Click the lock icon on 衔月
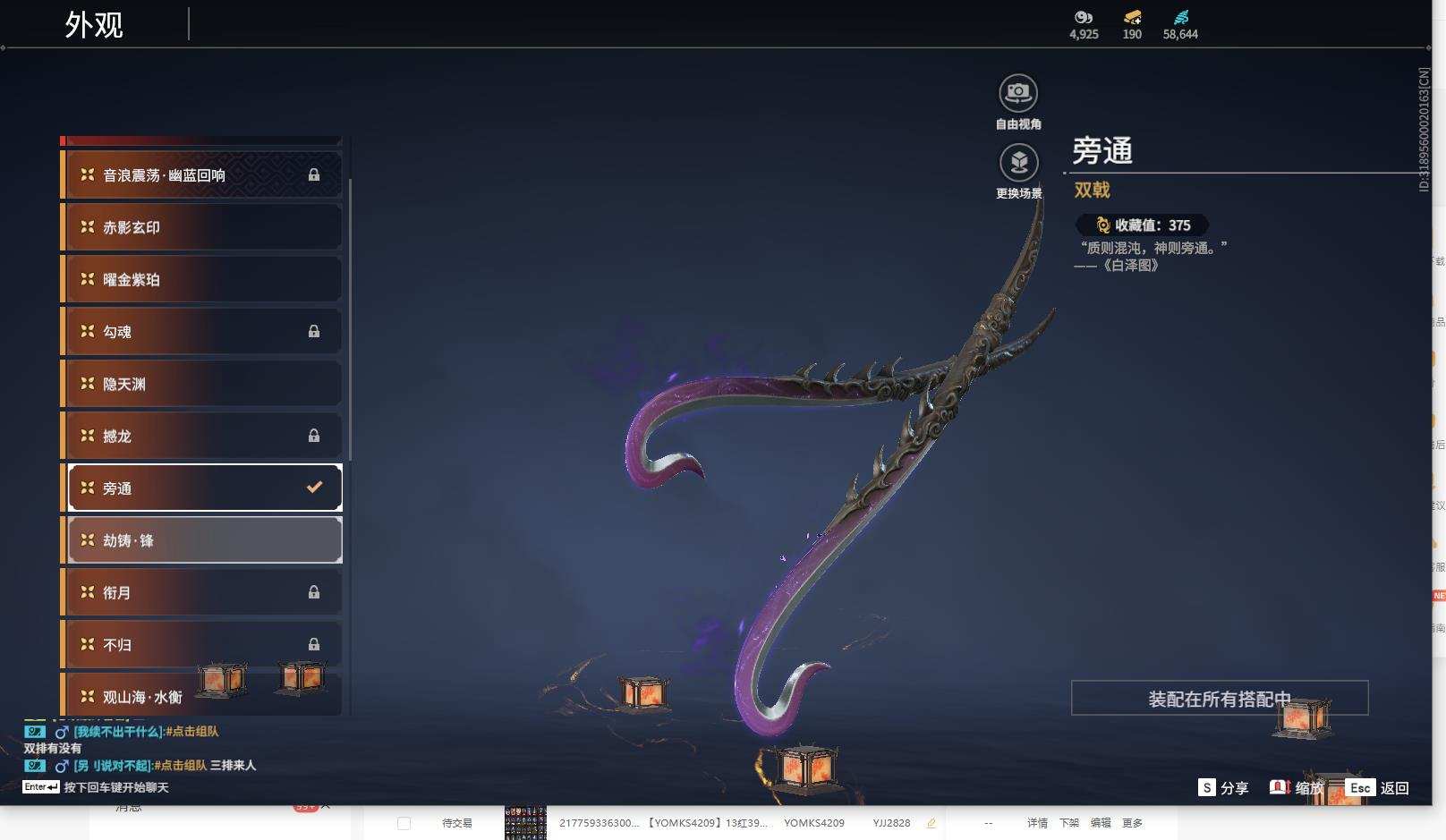The height and width of the screenshot is (840, 1446). click(x=314, y=592)
